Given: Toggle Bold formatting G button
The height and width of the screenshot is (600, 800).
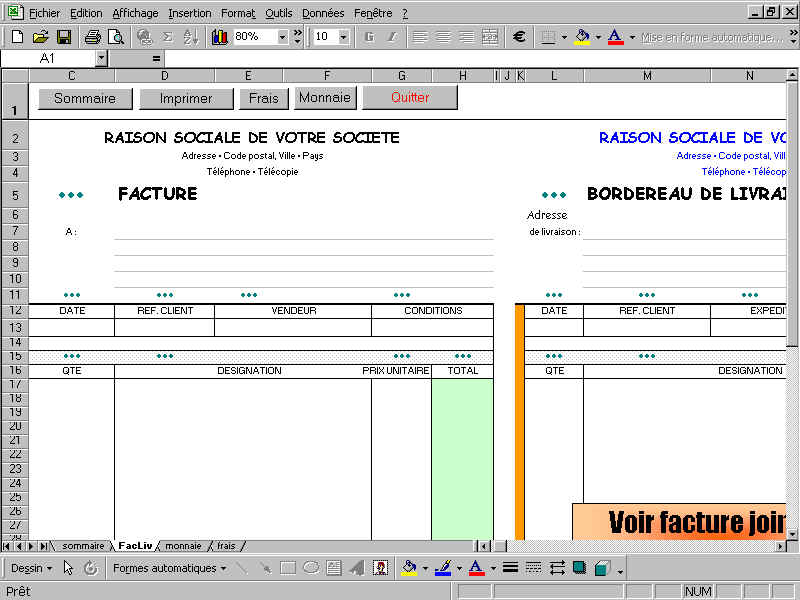Looking at the screenshot, I should point(369,37).
